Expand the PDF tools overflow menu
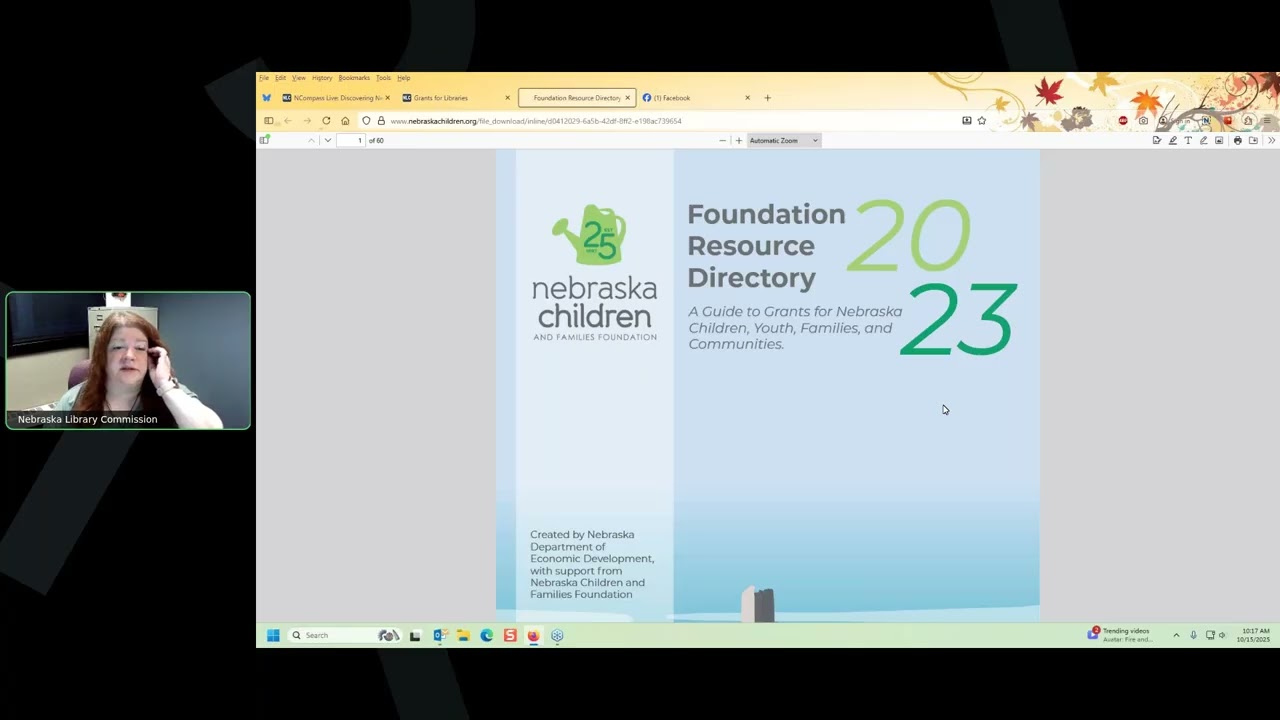 1271,140
